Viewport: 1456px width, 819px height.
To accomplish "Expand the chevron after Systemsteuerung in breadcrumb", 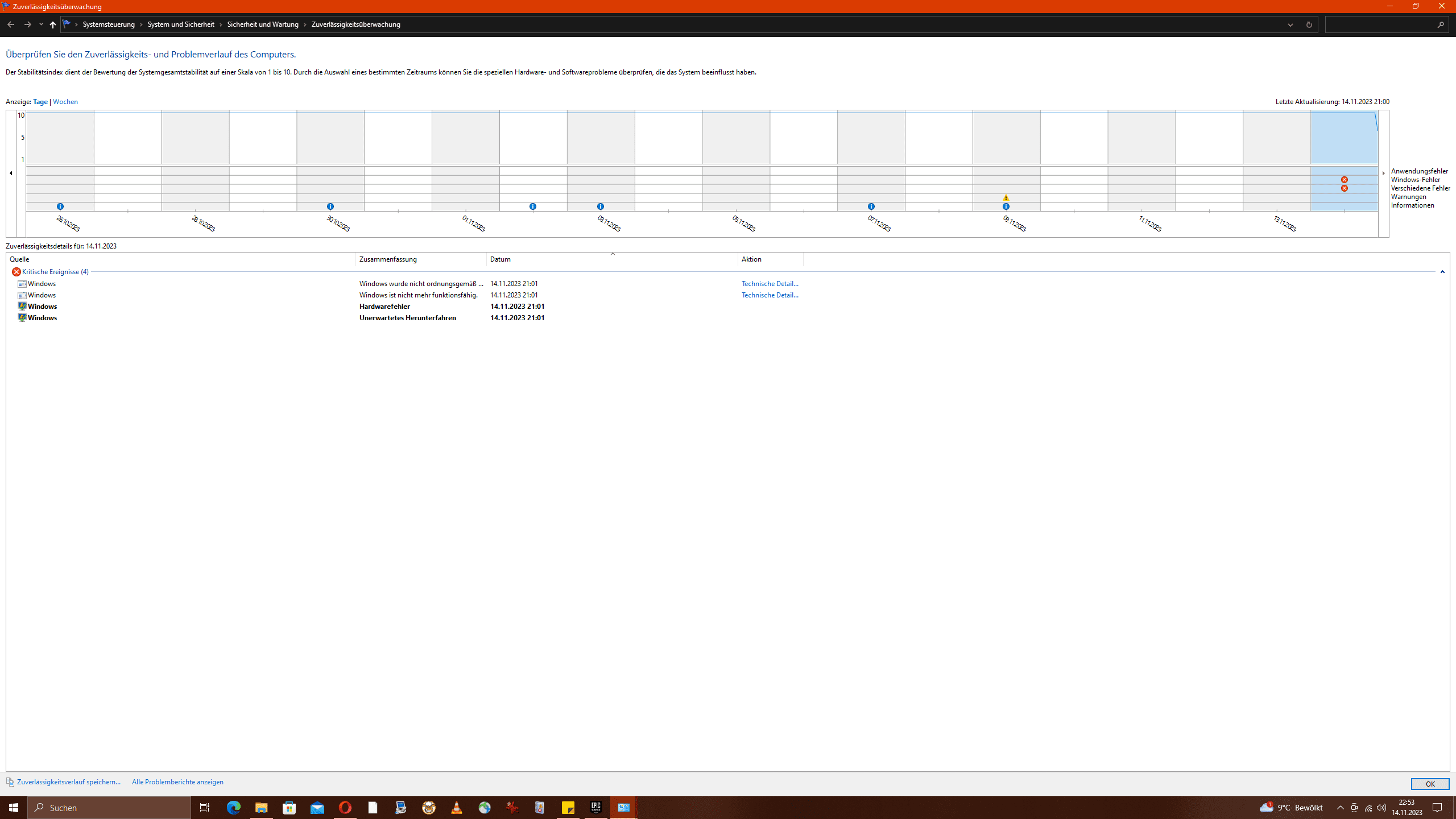I will [x=141, y=24].
